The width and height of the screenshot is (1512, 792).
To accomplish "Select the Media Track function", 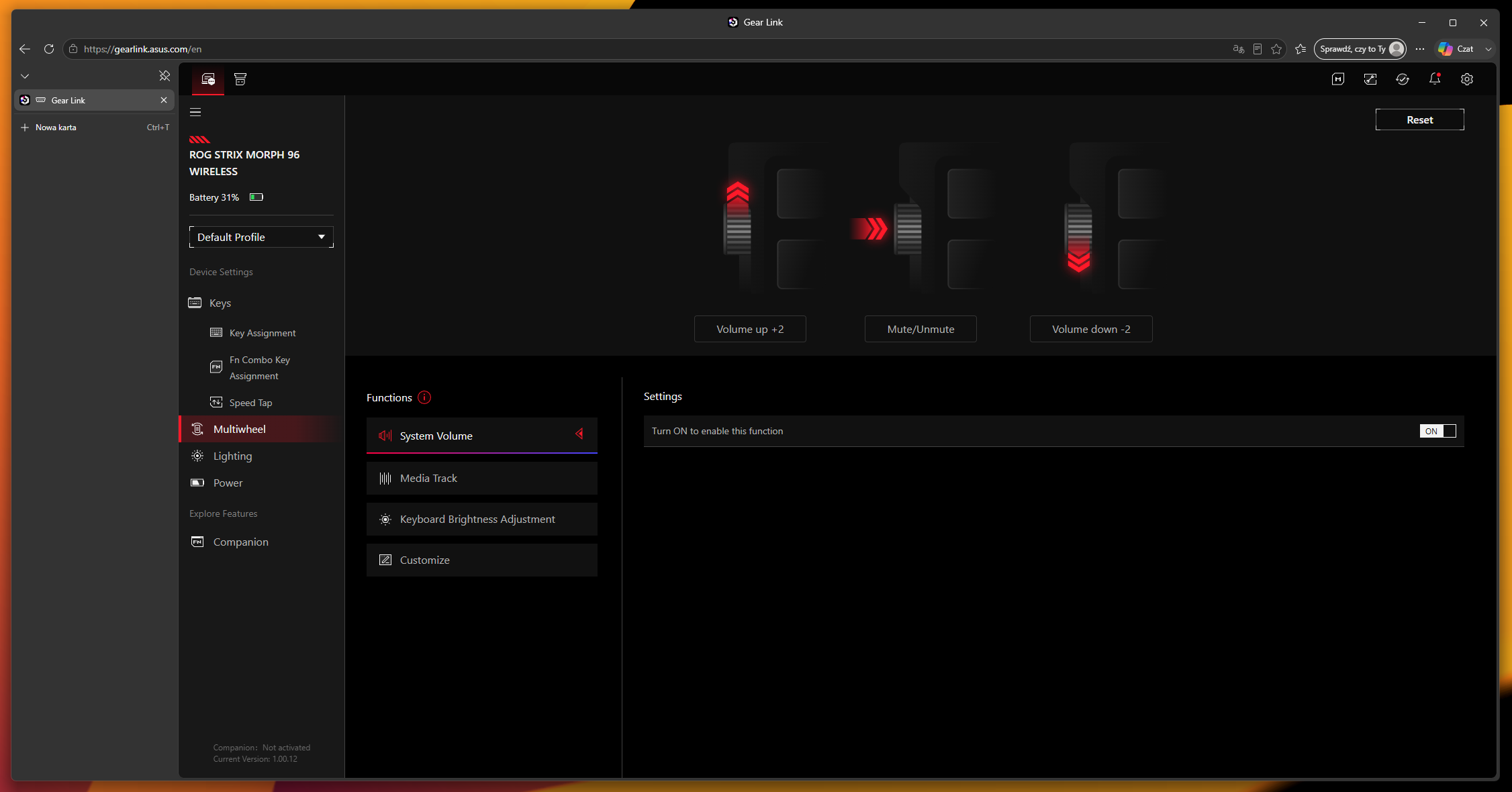I will (x=481, y=479).
